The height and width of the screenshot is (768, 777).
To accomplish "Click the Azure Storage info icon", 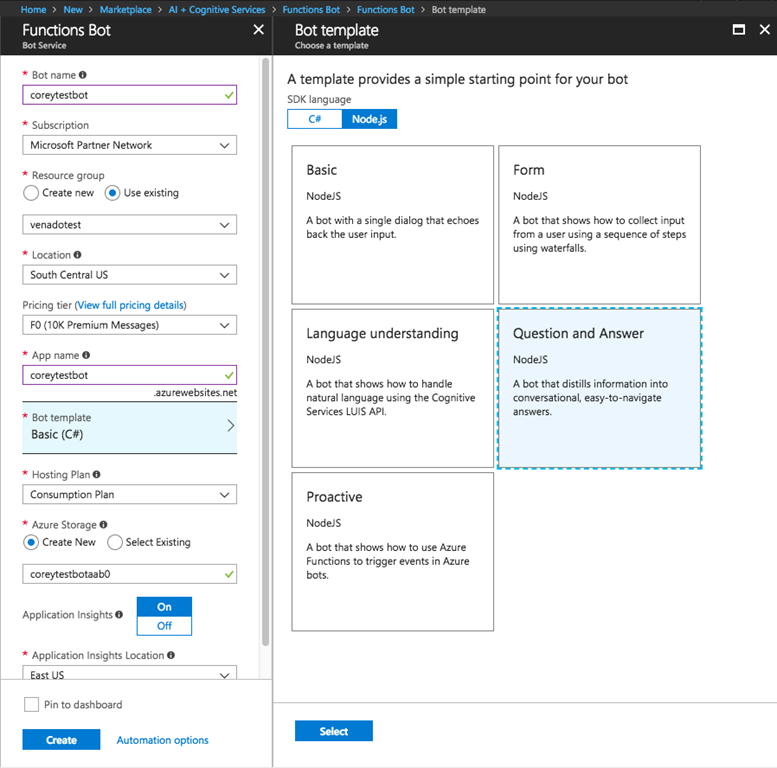I will (x=103, y=524).
